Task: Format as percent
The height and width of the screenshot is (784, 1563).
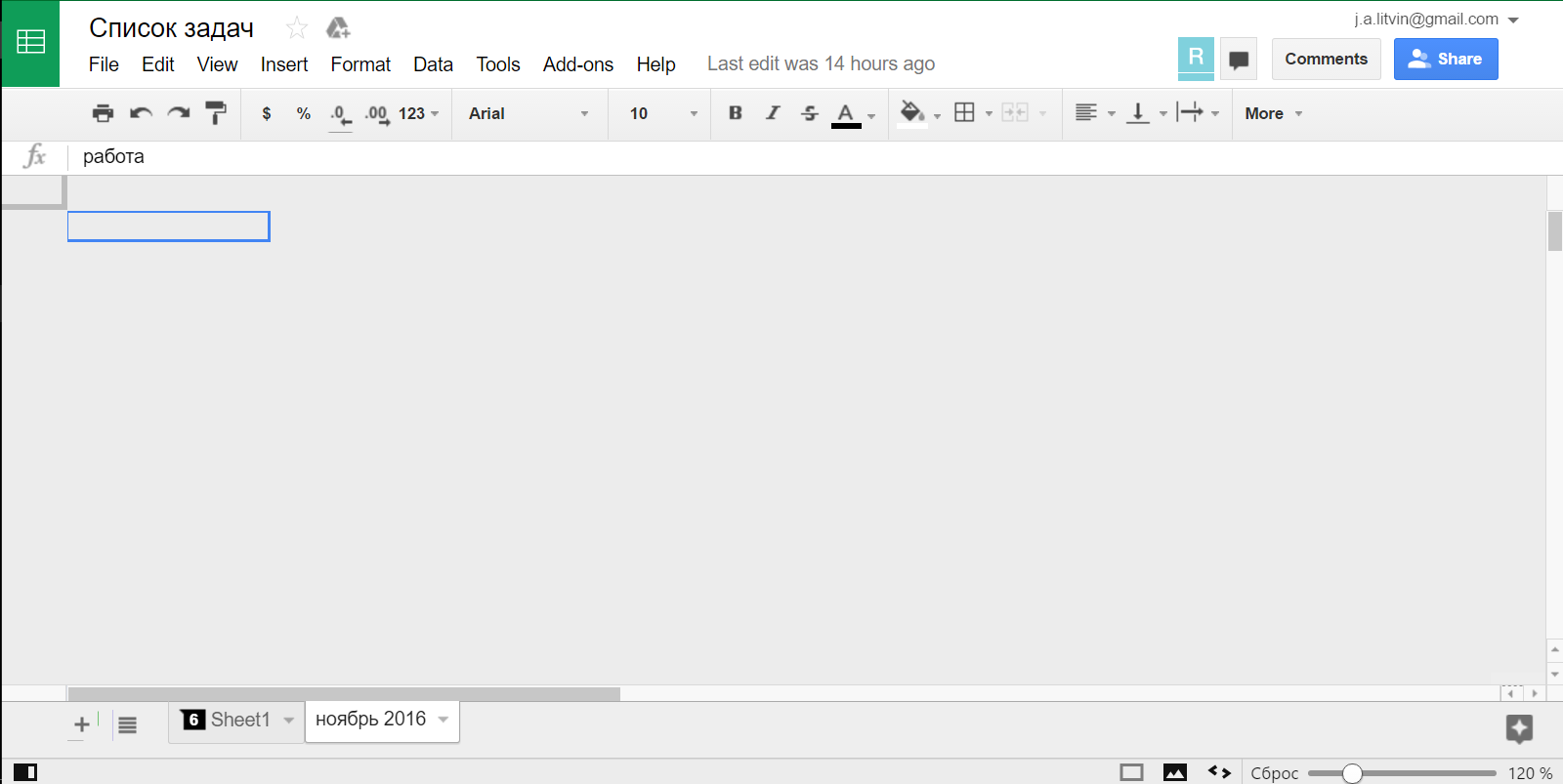Action: pos(304,113)
